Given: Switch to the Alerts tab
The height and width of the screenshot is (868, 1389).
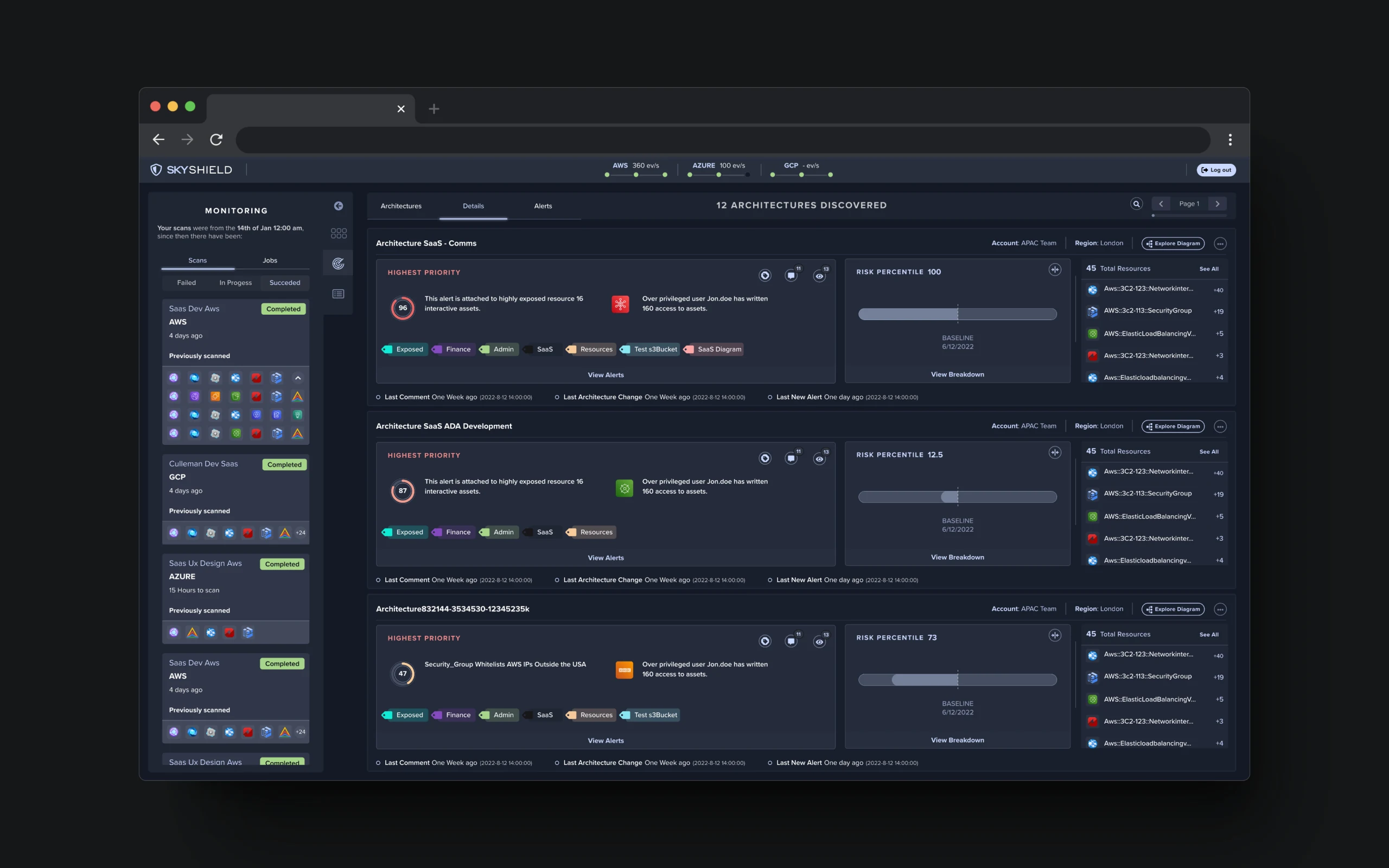Looking at the screenshot, I should [x=543, y=206].
